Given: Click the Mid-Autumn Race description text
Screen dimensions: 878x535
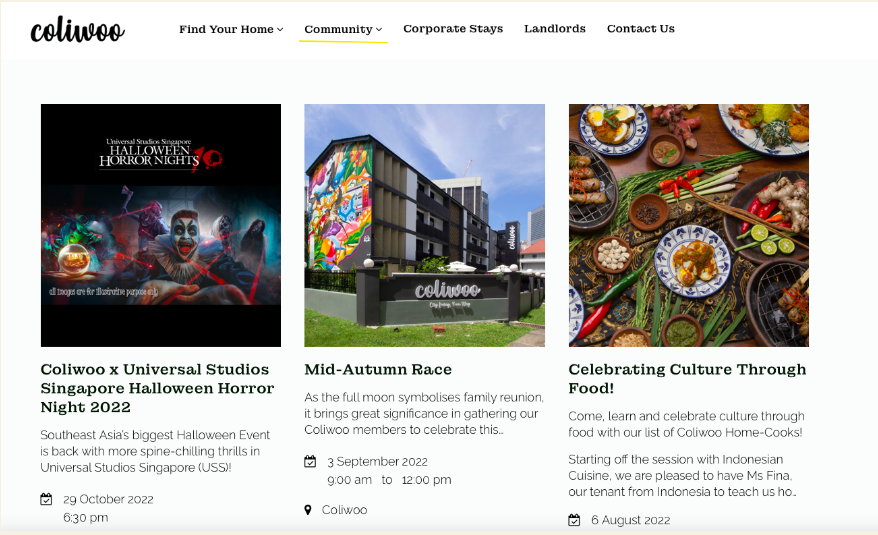Looking at the screenshot, I should (424, 413).
